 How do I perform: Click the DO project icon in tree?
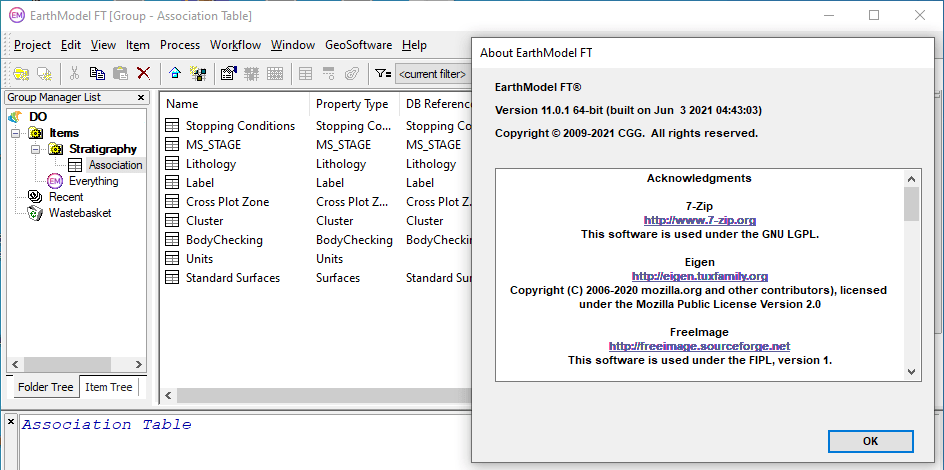pyautogui.click(x=16, y=117)
